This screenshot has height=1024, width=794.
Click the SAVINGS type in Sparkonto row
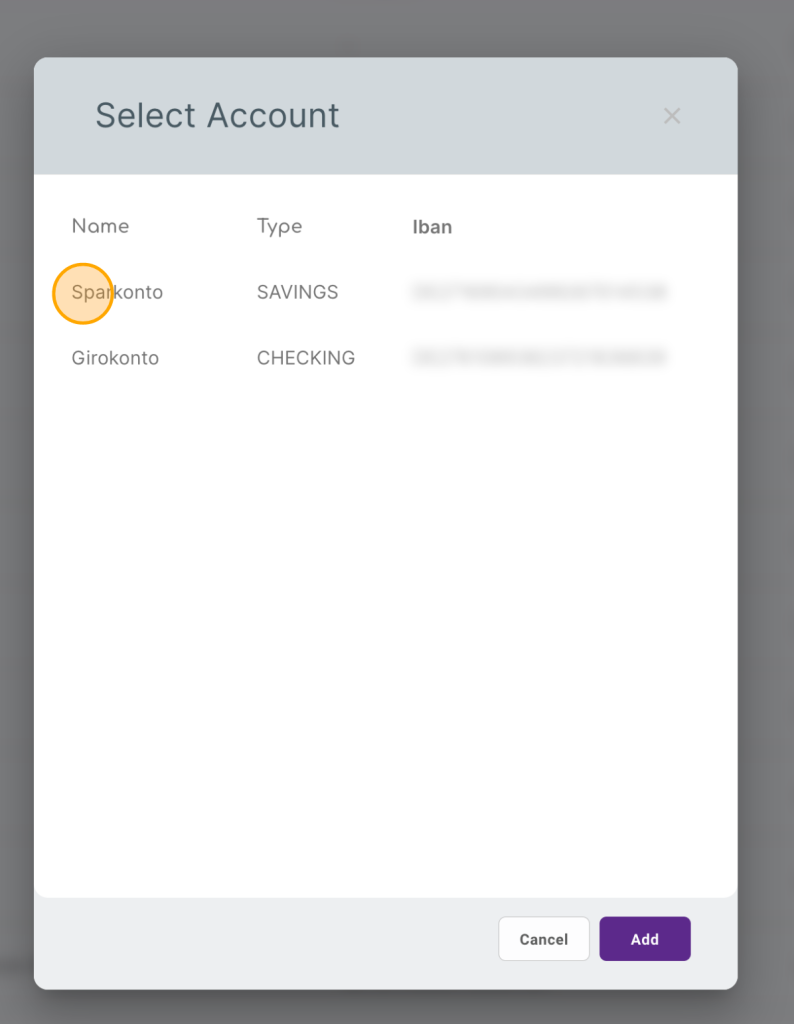pos(297,292)
